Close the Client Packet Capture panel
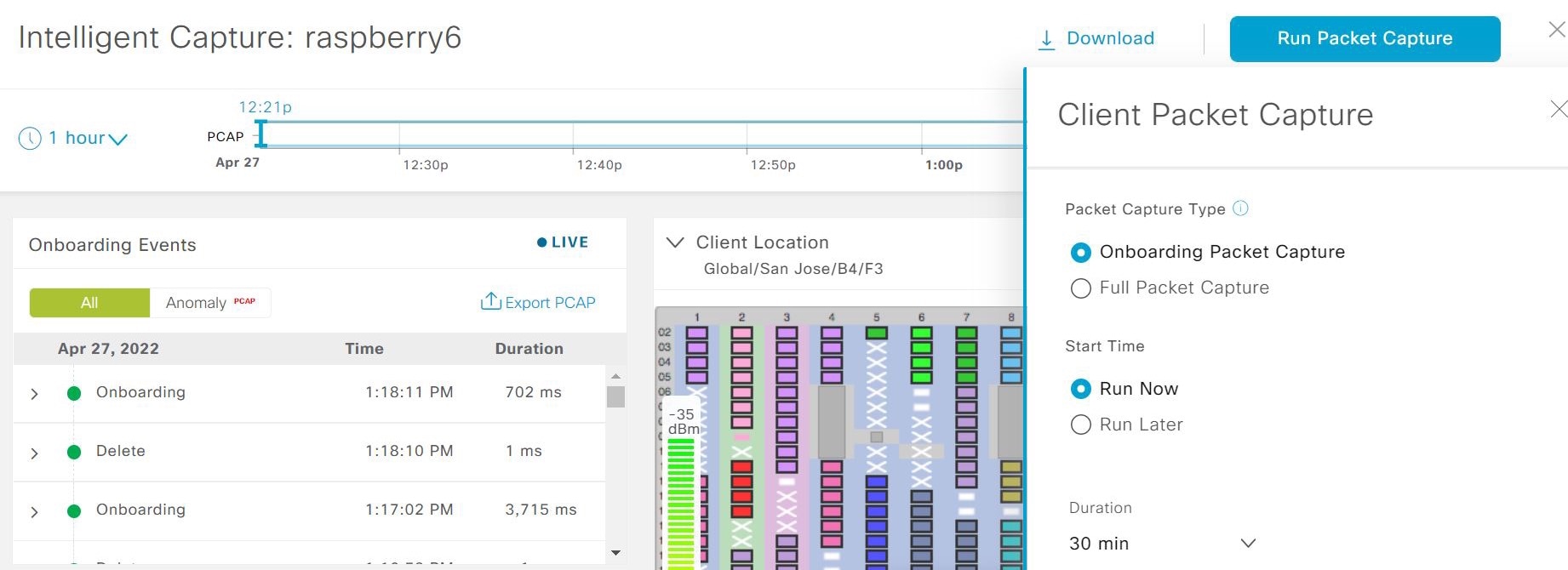1568x570 pixels. point(1558,109)
